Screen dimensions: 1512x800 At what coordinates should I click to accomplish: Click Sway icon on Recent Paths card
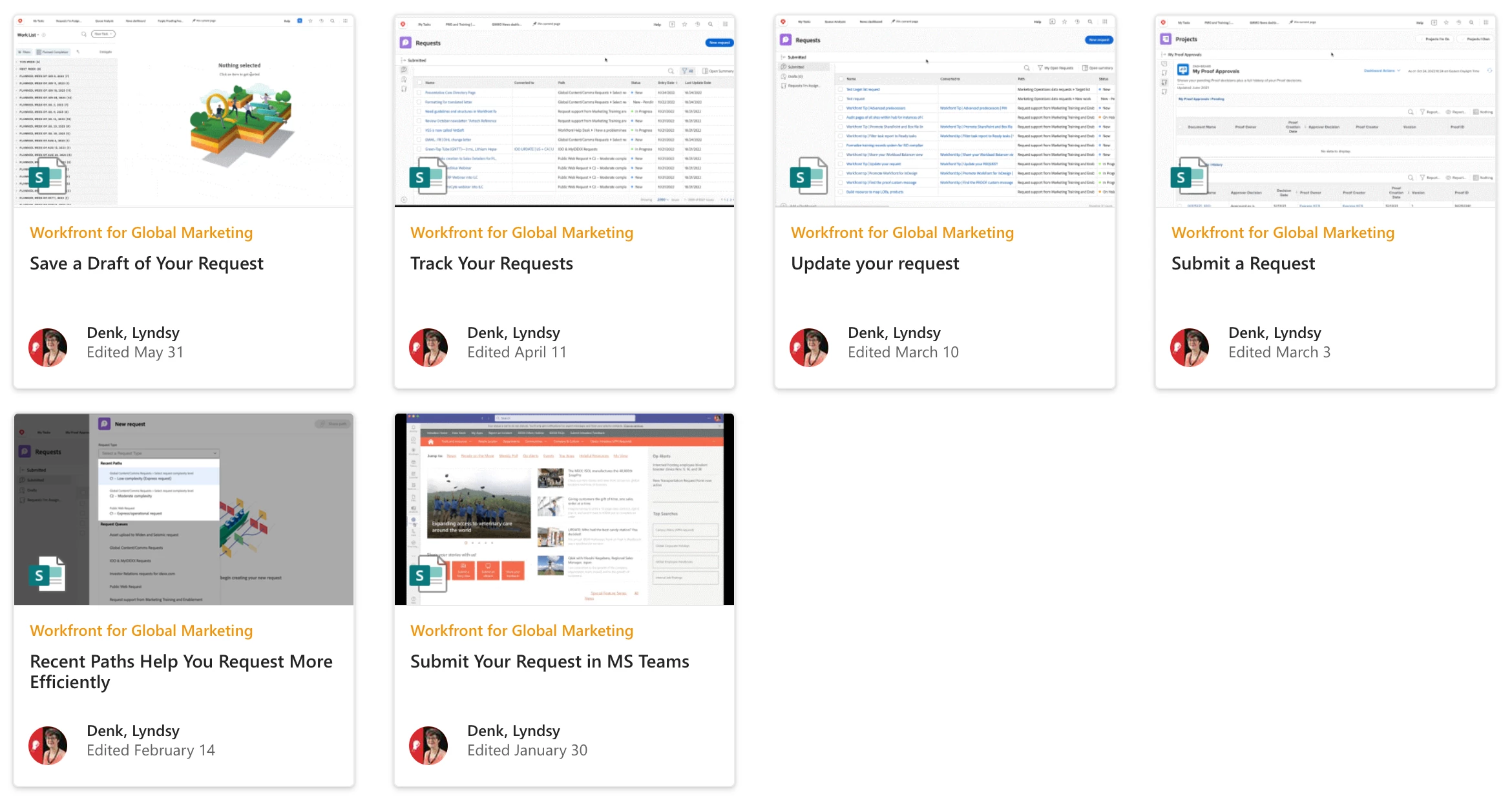[47, 574]
